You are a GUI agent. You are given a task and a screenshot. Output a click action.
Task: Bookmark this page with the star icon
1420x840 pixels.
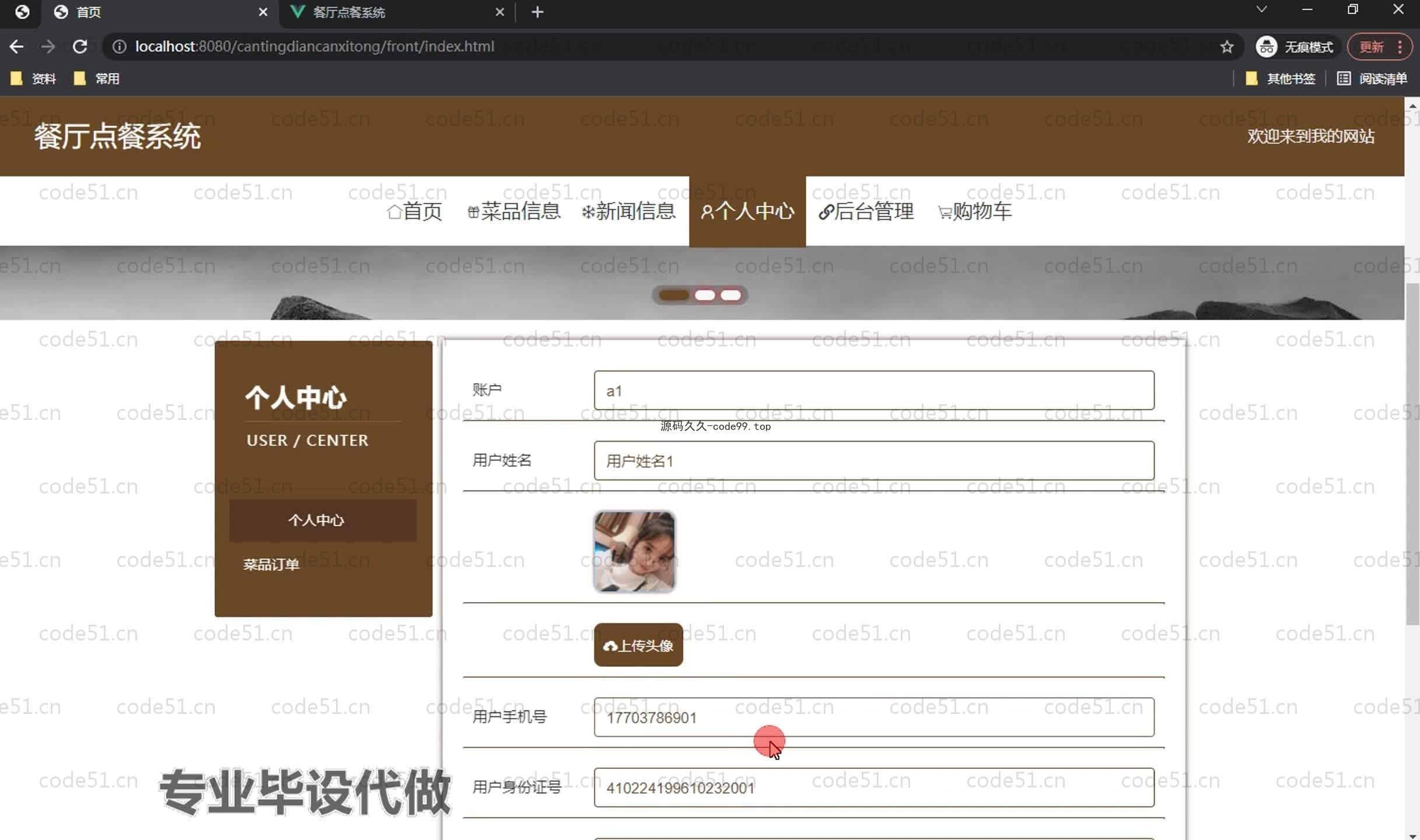[1227, 47]
